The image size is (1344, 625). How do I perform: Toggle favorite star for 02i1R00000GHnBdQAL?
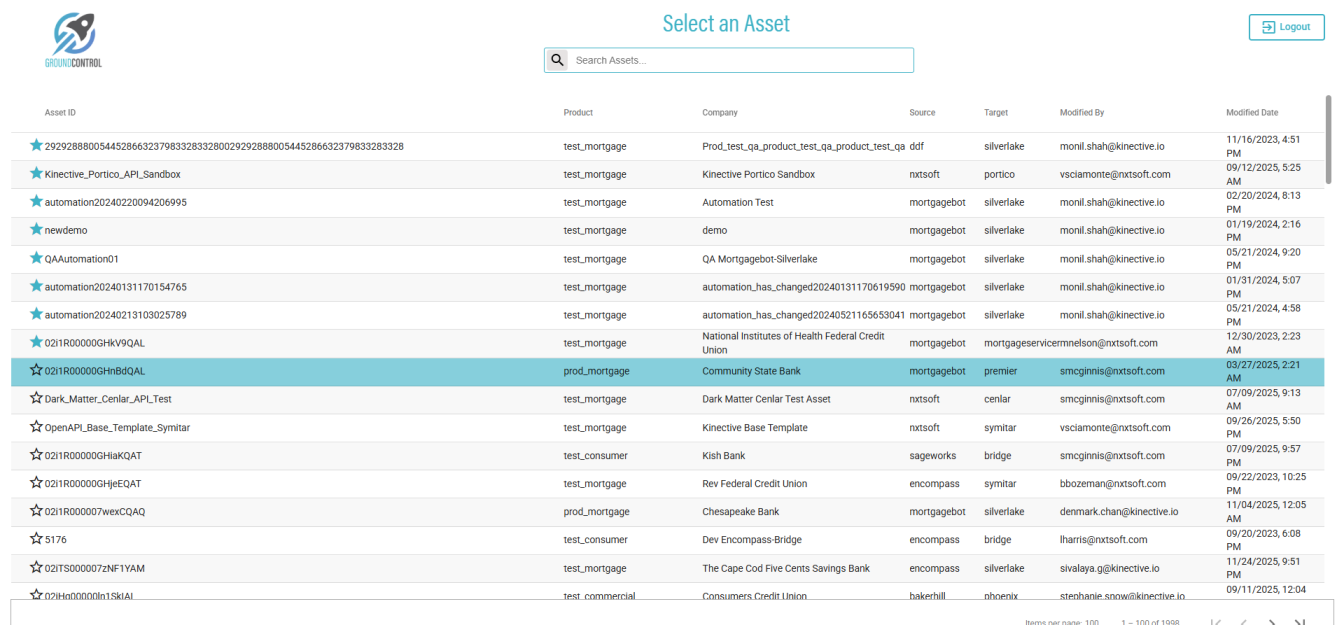(x=36, y=370)
